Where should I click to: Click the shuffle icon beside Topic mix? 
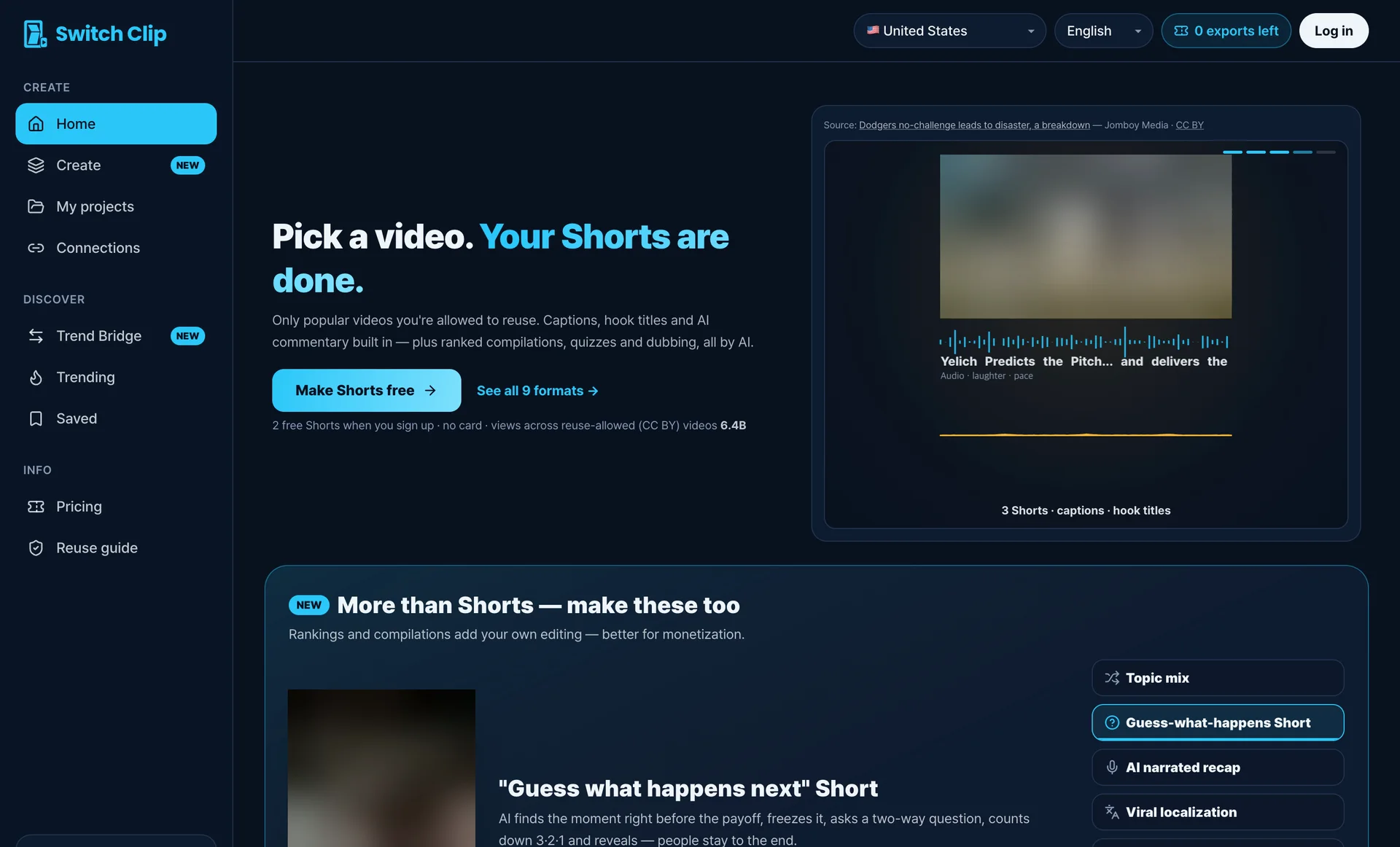click(1112, 678)
